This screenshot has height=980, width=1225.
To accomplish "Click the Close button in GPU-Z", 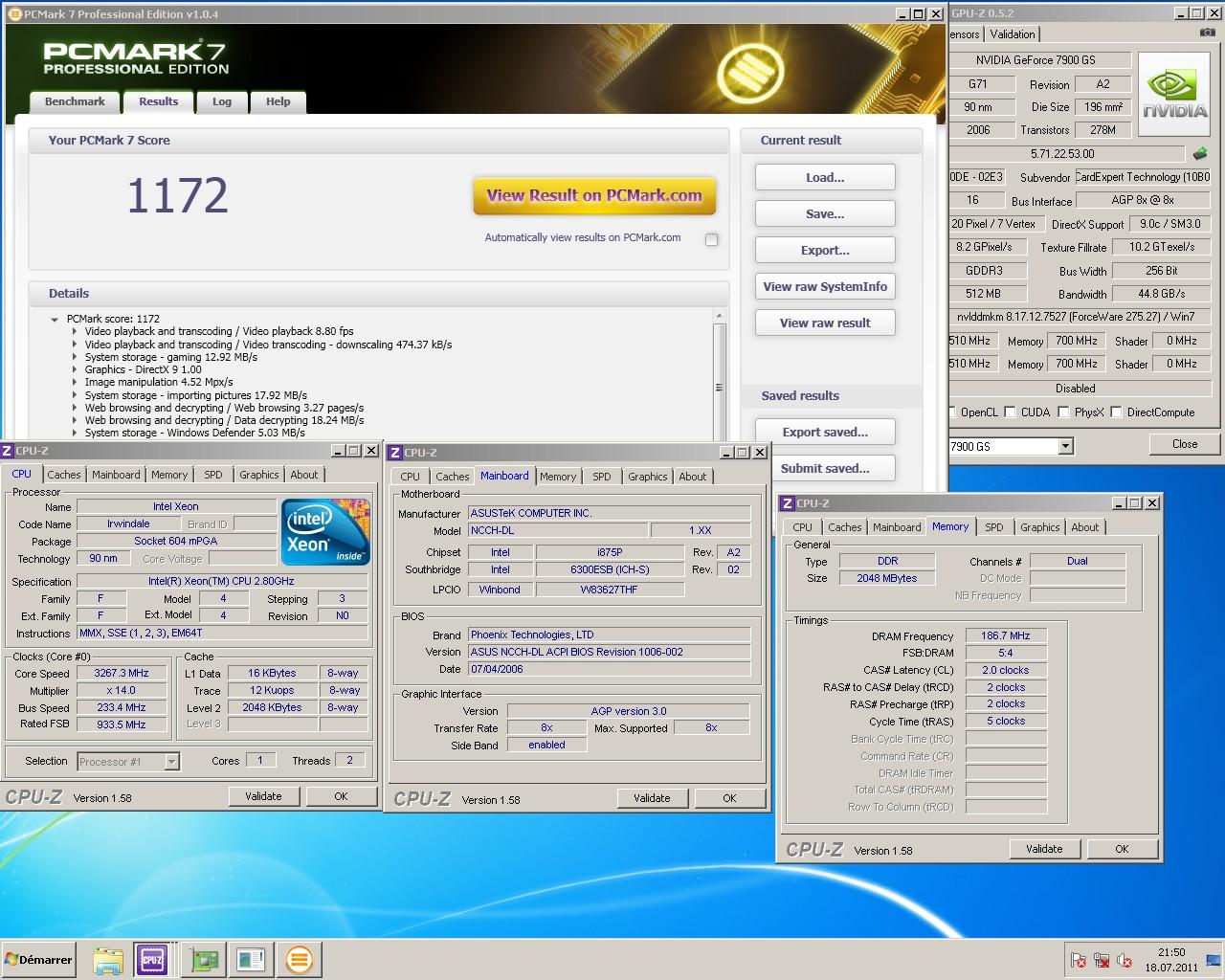I will click(1185, 444).
